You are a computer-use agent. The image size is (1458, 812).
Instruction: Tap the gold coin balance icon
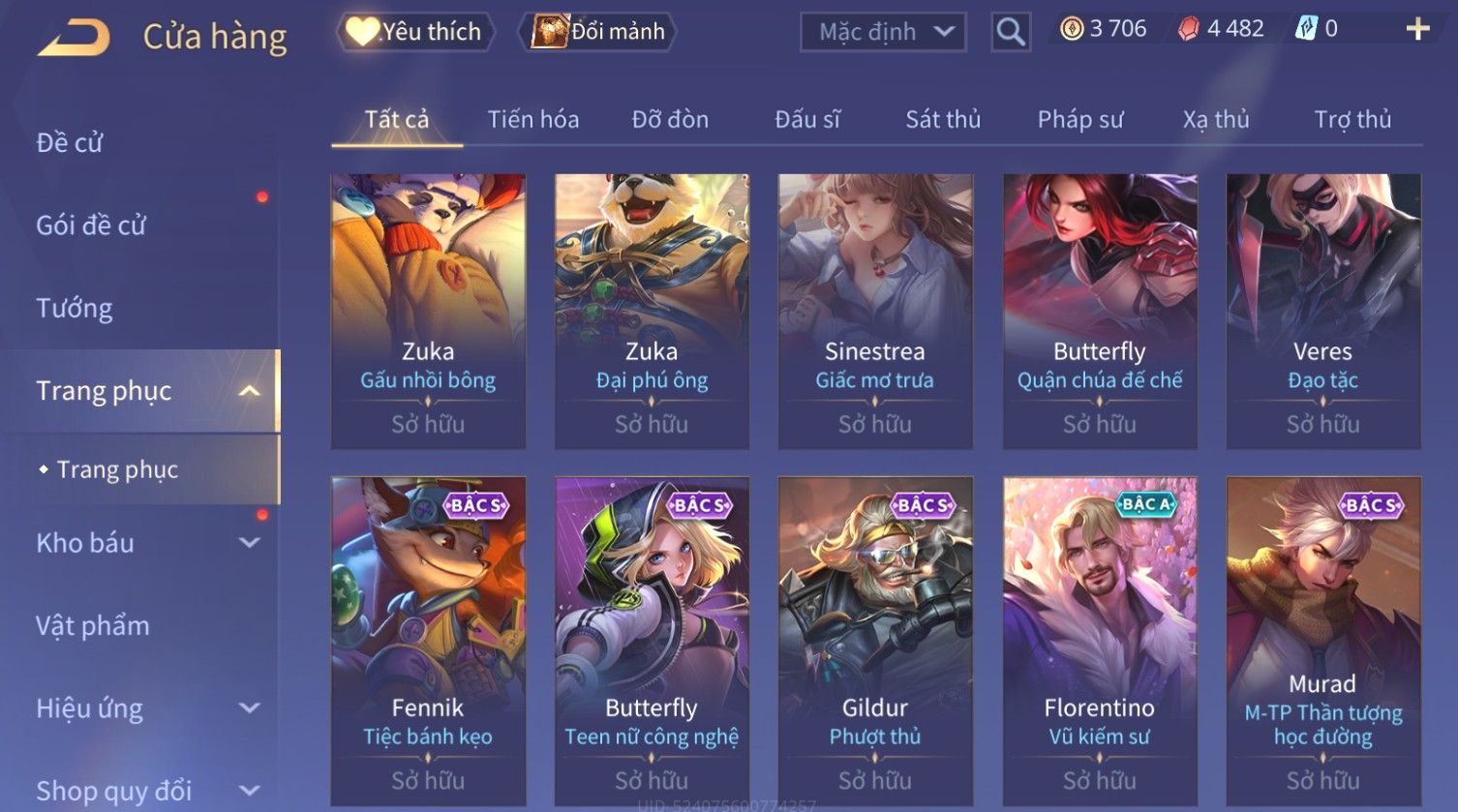click(x=1071, y=29)
